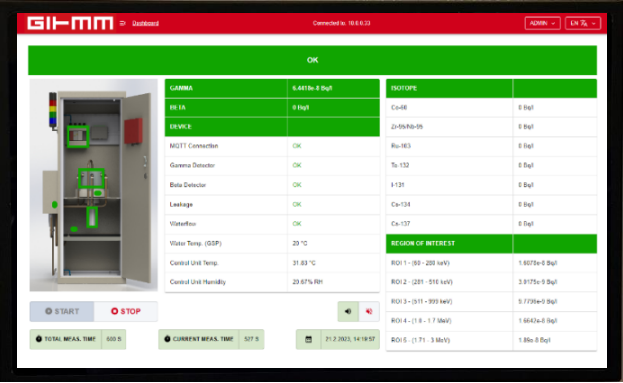Click the REGION OF INTEREST header
Screen dimensions: 623x383
pos(491,243)
